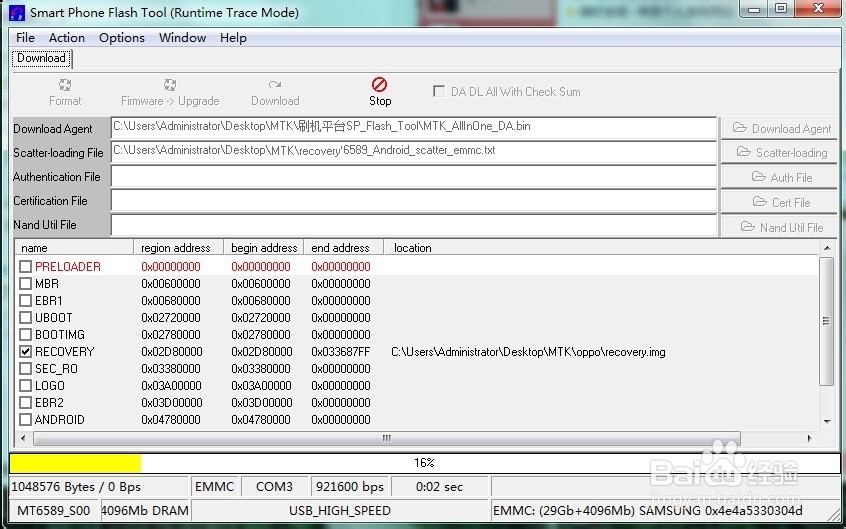The image size is (846, 529).
Task: Click the Download Agent browse button
Action: coord(779,128)
